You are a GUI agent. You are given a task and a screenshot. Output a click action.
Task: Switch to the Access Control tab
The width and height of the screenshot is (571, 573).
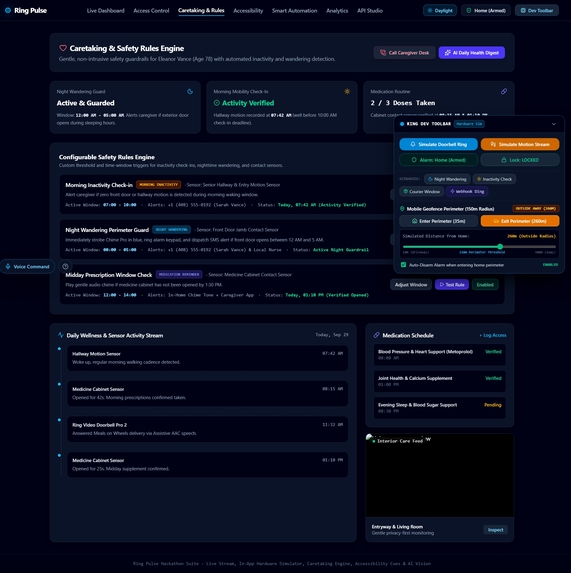click(151, 11)
